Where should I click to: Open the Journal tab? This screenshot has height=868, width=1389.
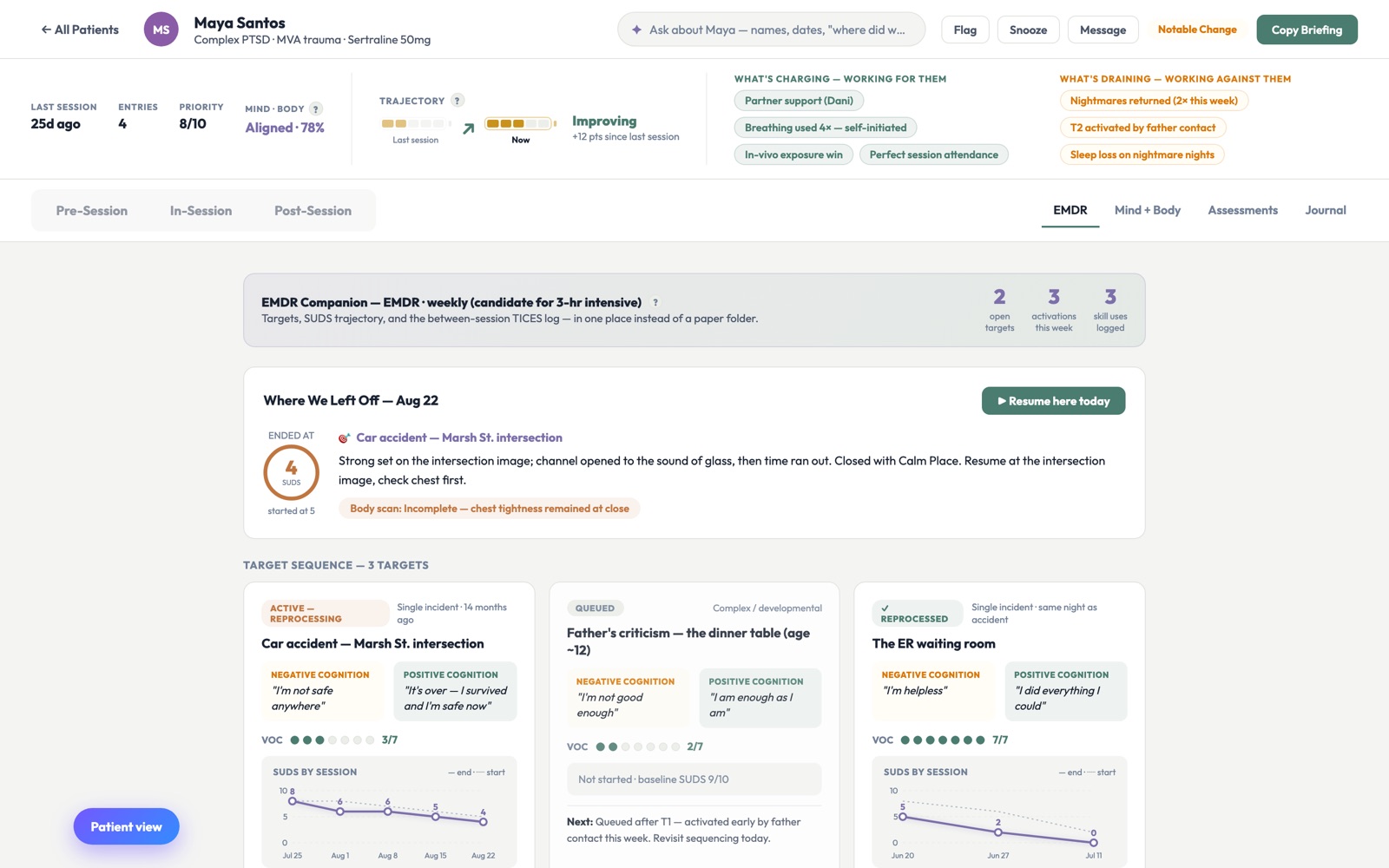(1326, 210)
